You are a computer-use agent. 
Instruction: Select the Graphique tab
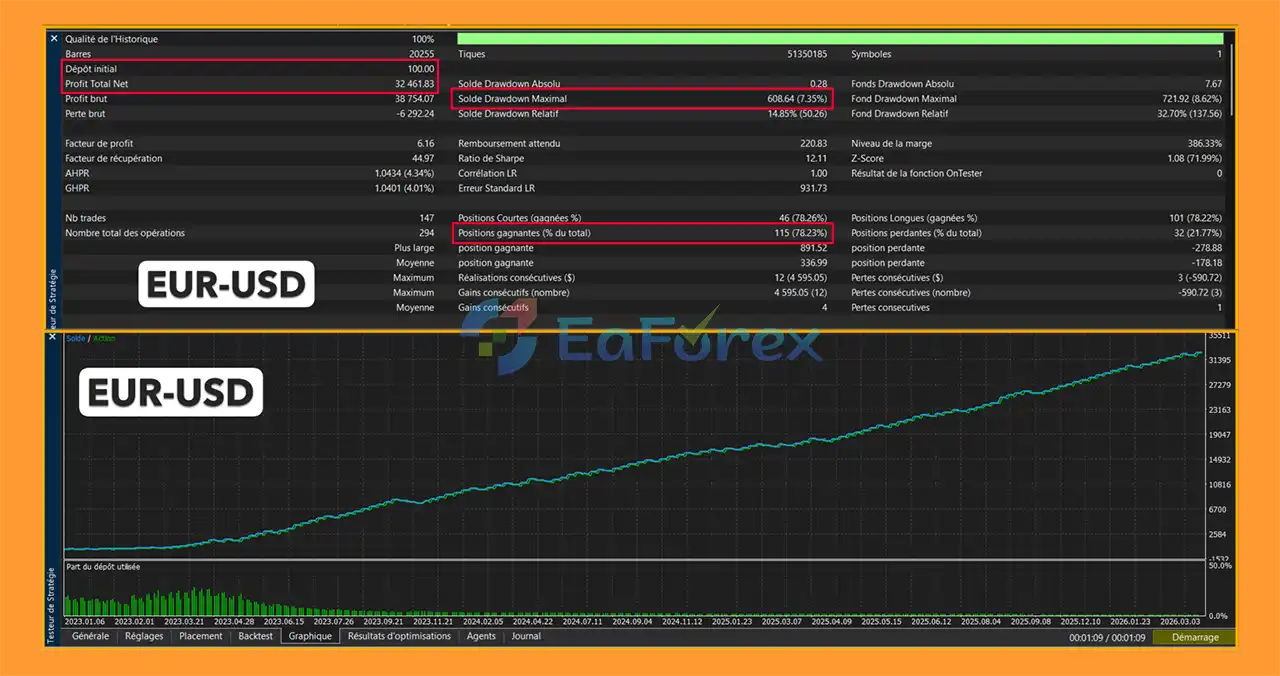310,636
